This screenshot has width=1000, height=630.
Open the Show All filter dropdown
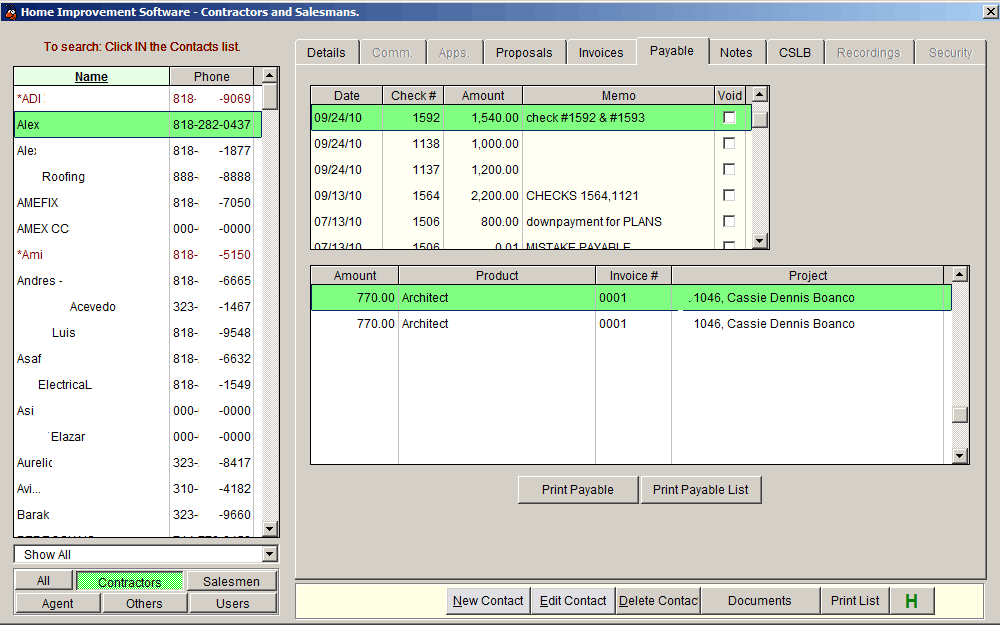(x=270, y=555)
